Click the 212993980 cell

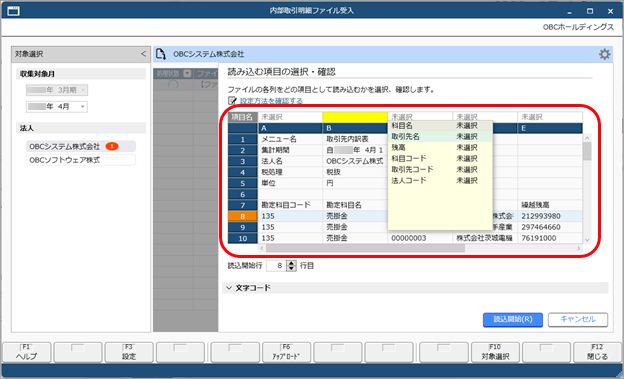coord(550,216)
